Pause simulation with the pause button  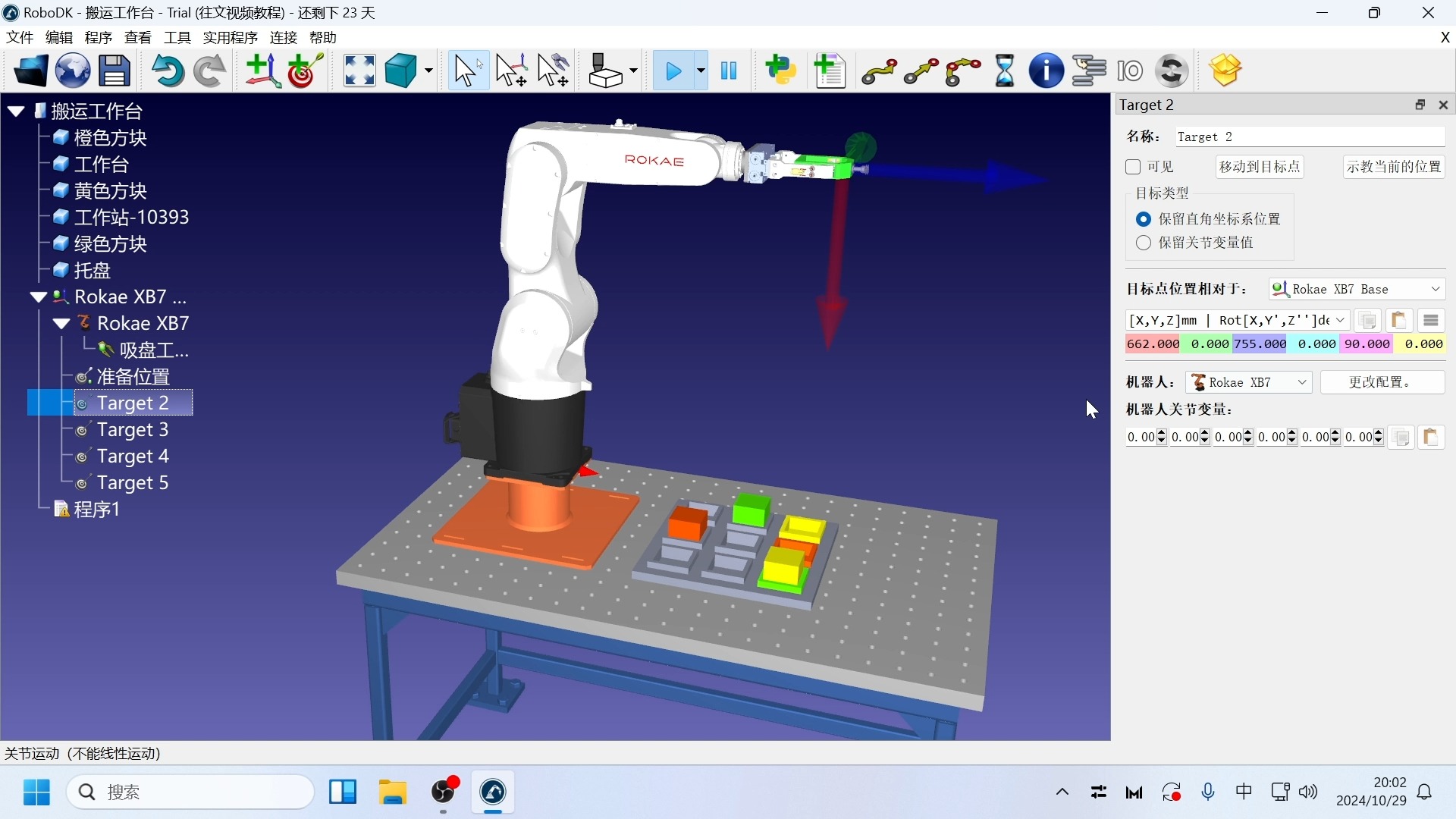pyautogui.click(x=729, y=71)
